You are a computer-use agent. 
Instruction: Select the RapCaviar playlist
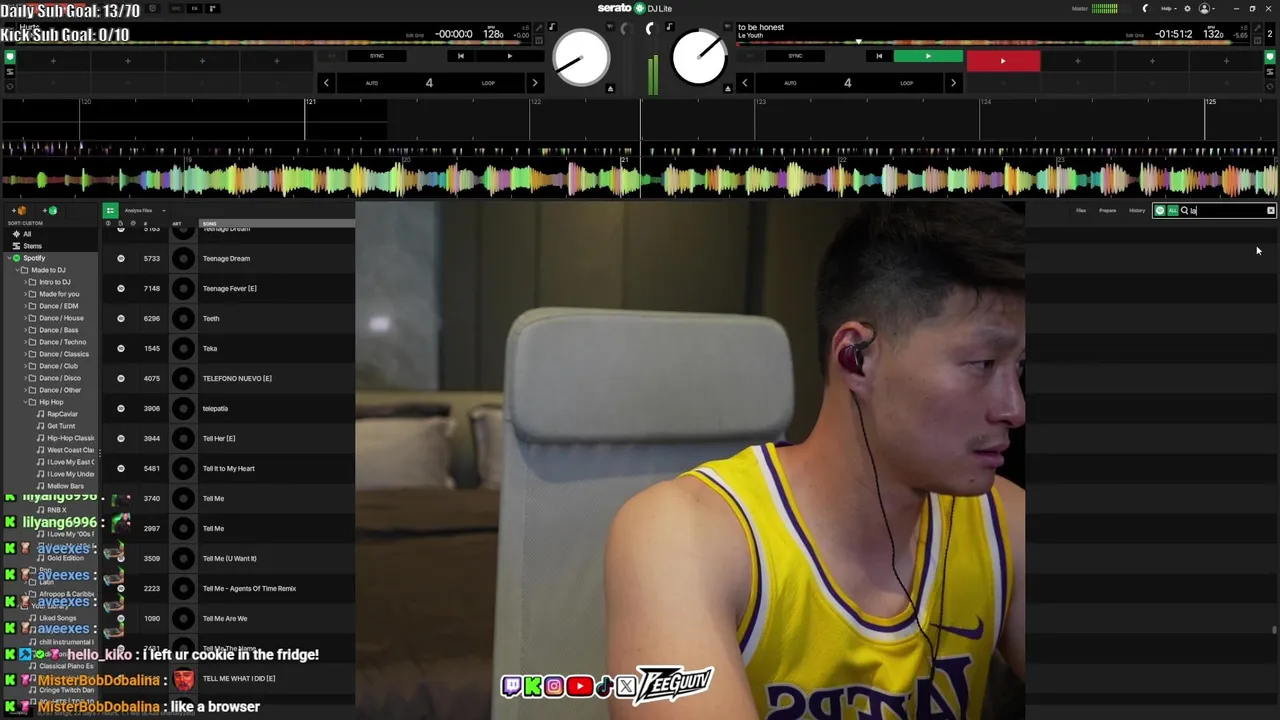pos(62,414)
